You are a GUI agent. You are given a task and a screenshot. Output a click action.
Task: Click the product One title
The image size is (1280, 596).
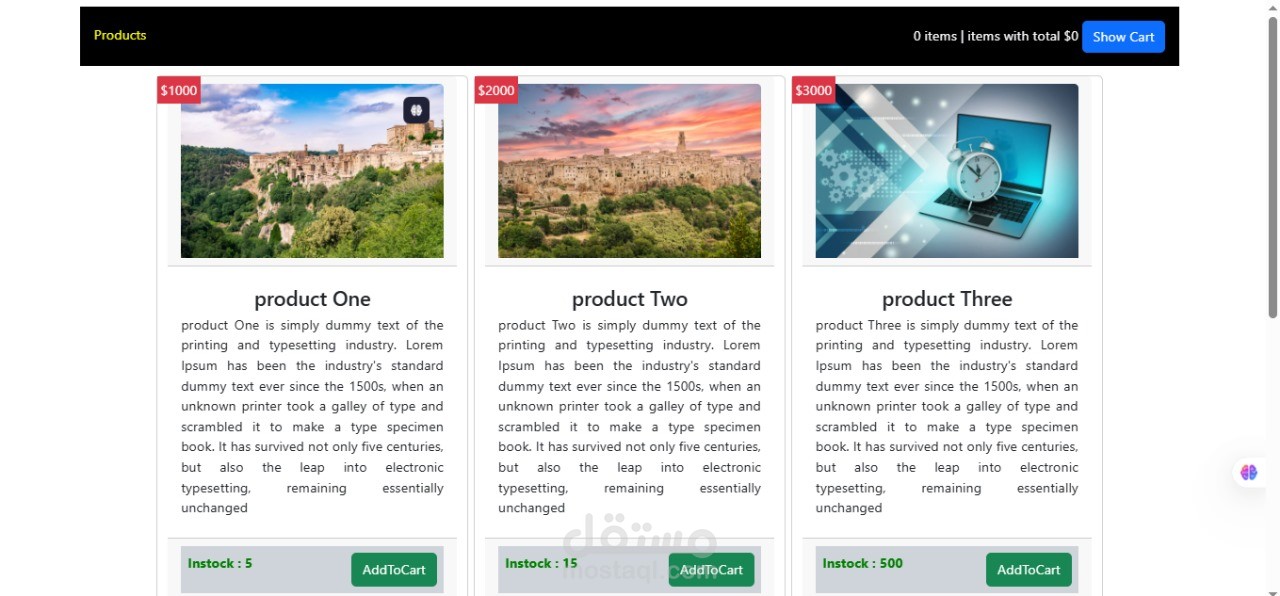(312, 299)
